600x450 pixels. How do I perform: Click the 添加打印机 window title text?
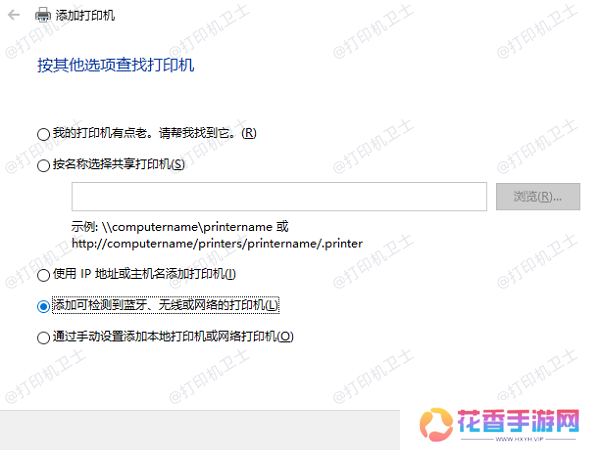tap(85, 15)
